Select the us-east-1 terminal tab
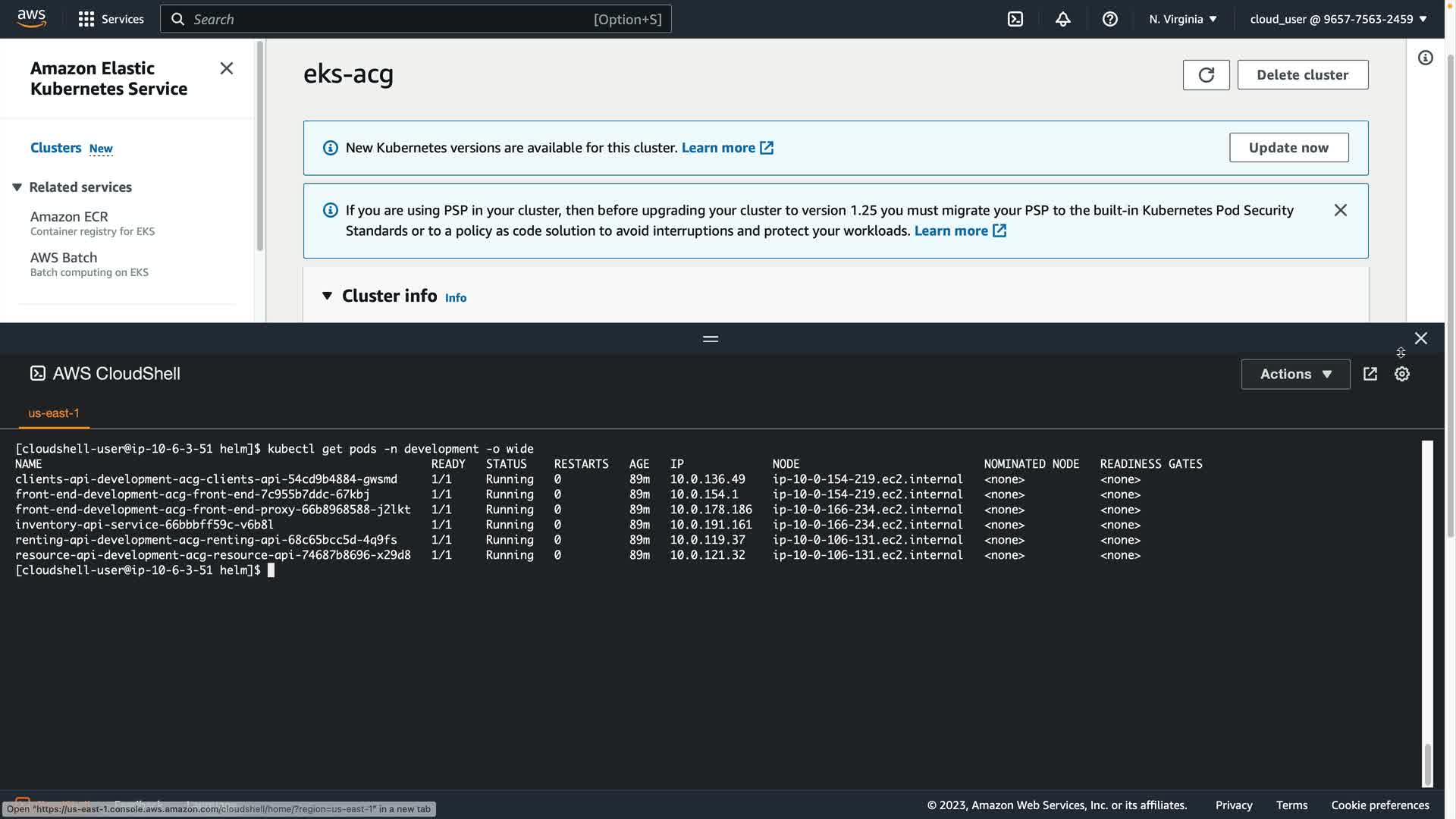1456x819 pixels. tap(54, 413)
